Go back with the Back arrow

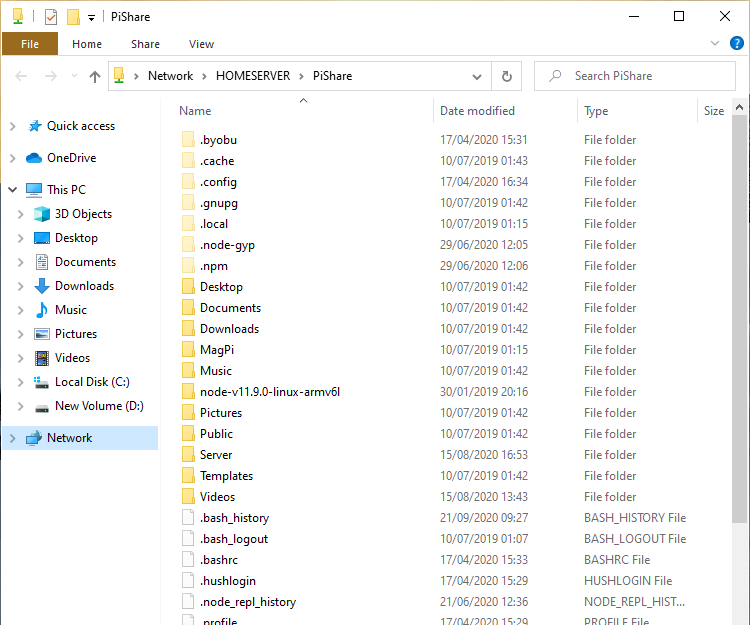[x=22, y=76]
